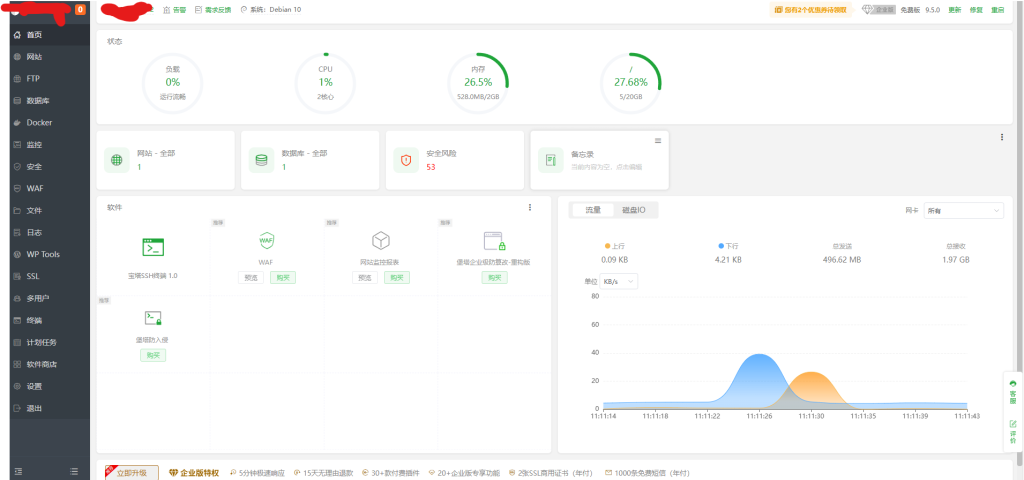This screenshot has height=480, width=1024.
Task: Click the 网站 globe icon card
Action: [118, 159]
